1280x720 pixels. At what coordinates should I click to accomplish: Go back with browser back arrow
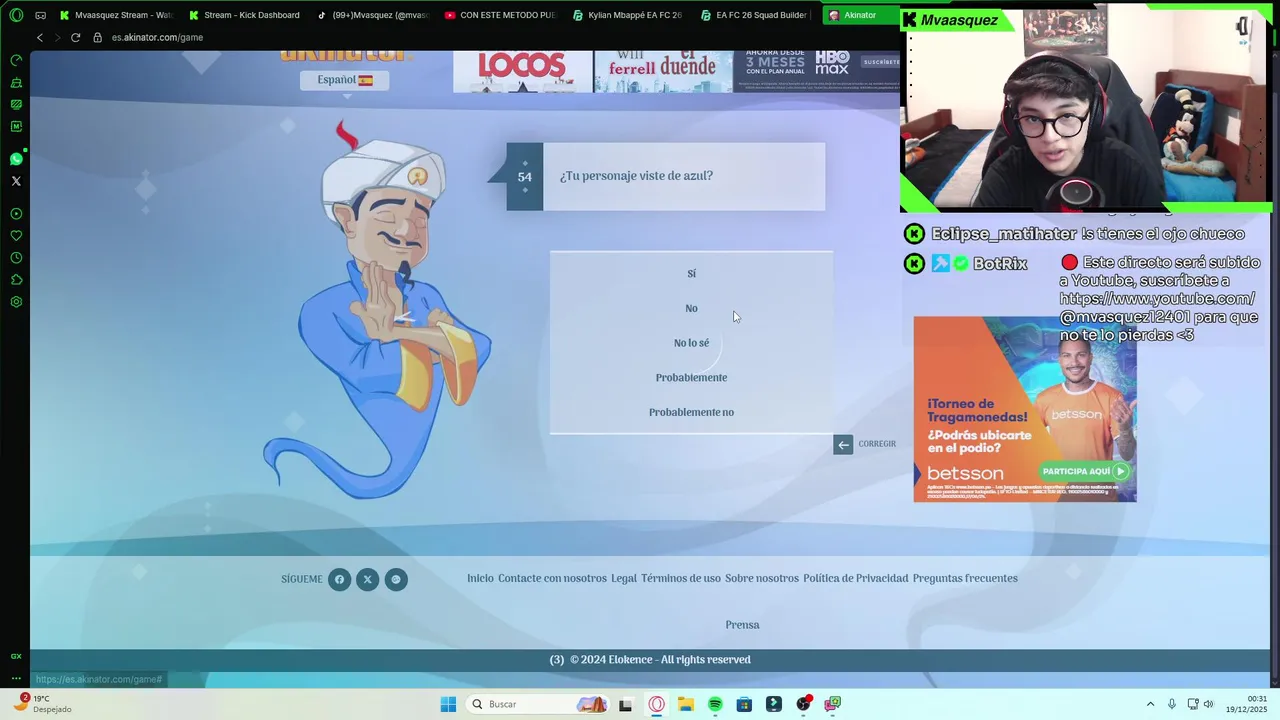click(40, 37)
